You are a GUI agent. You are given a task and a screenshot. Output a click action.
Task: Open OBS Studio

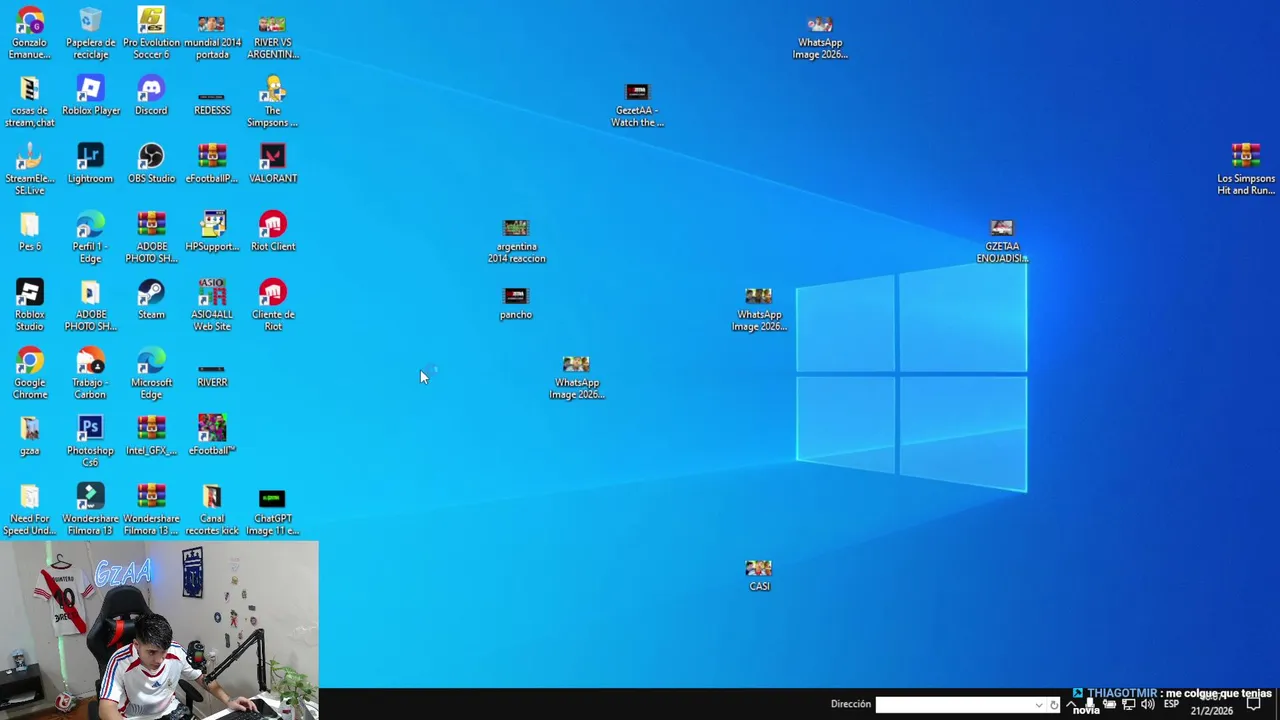click(x=151, y=163)
